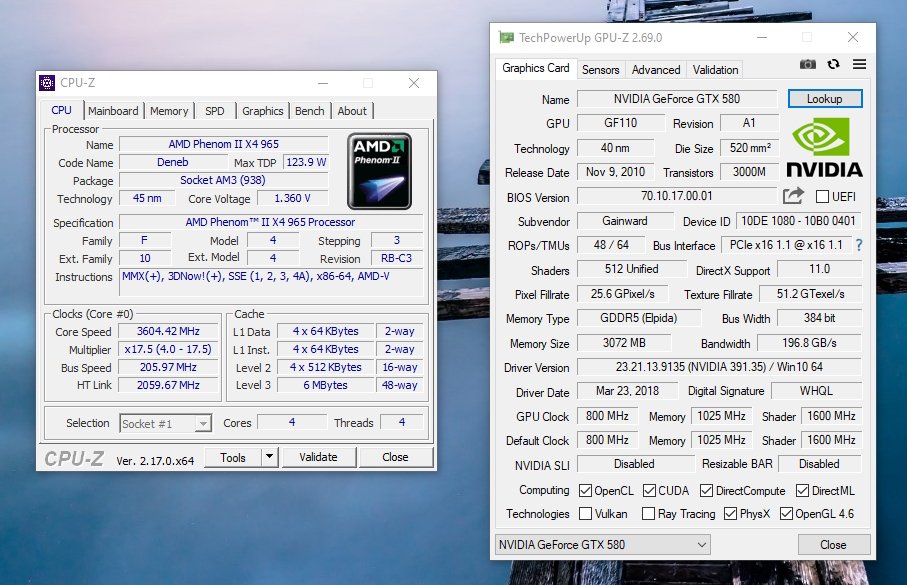Click the Lookup button in GPU-Z
907x585 pixels.
[x=825, y=99]
